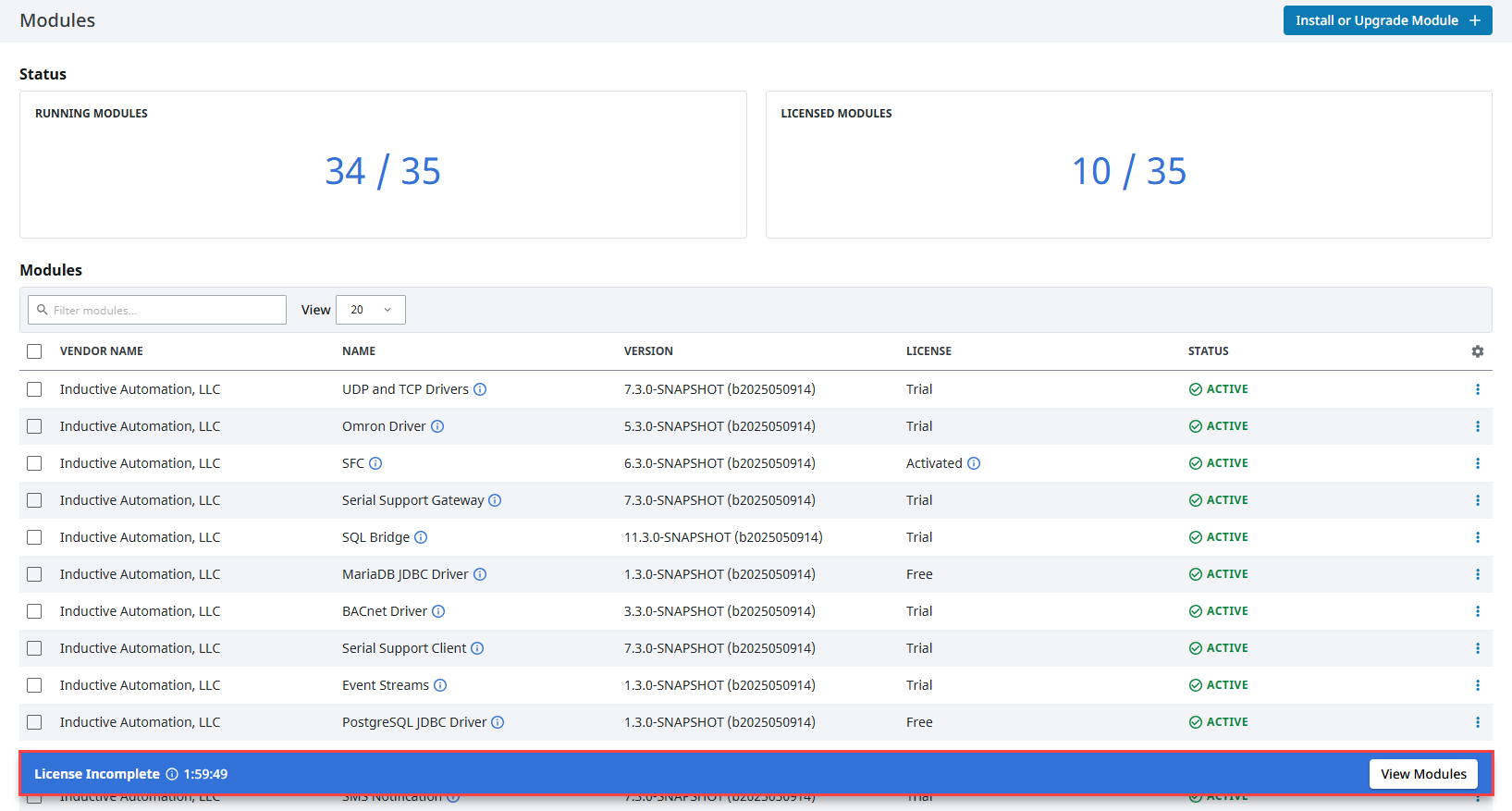Click info icon beside Event Streams
The height and width of the screenshot is (811, 1512).
pos(440,685)
